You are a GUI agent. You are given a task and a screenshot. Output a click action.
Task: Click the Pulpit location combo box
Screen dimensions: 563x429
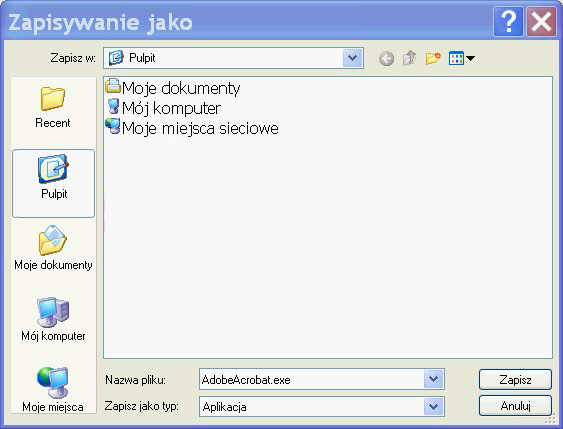(233, 58)
